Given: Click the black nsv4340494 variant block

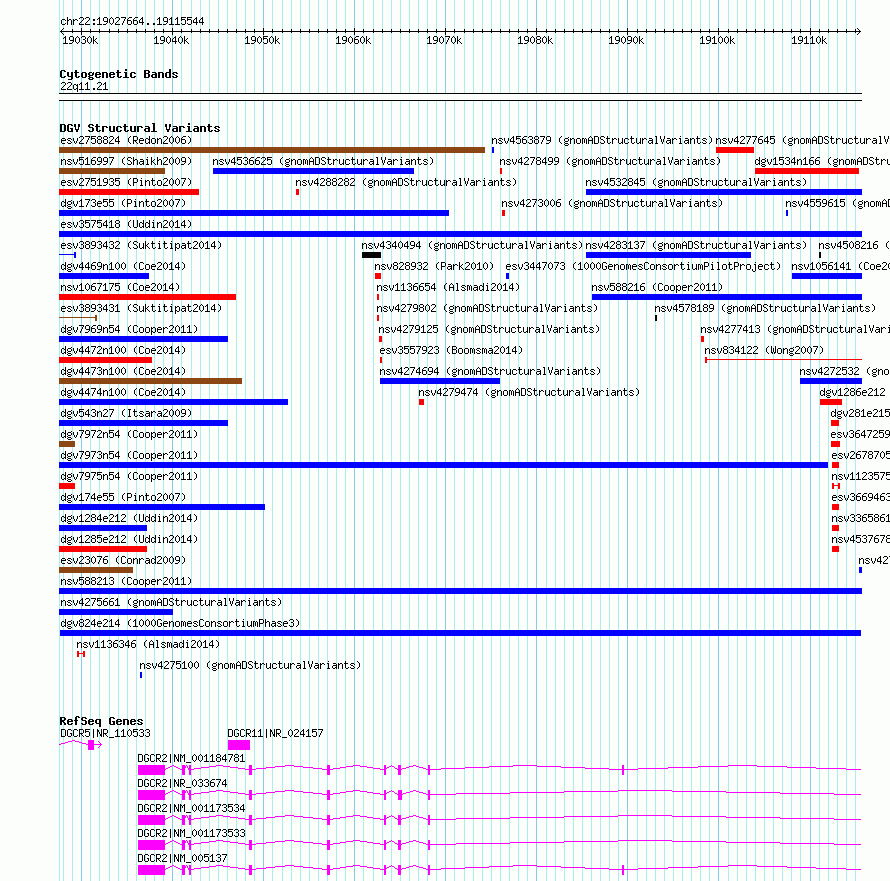Looking at the screenshot, I should [x=371, y=255].
